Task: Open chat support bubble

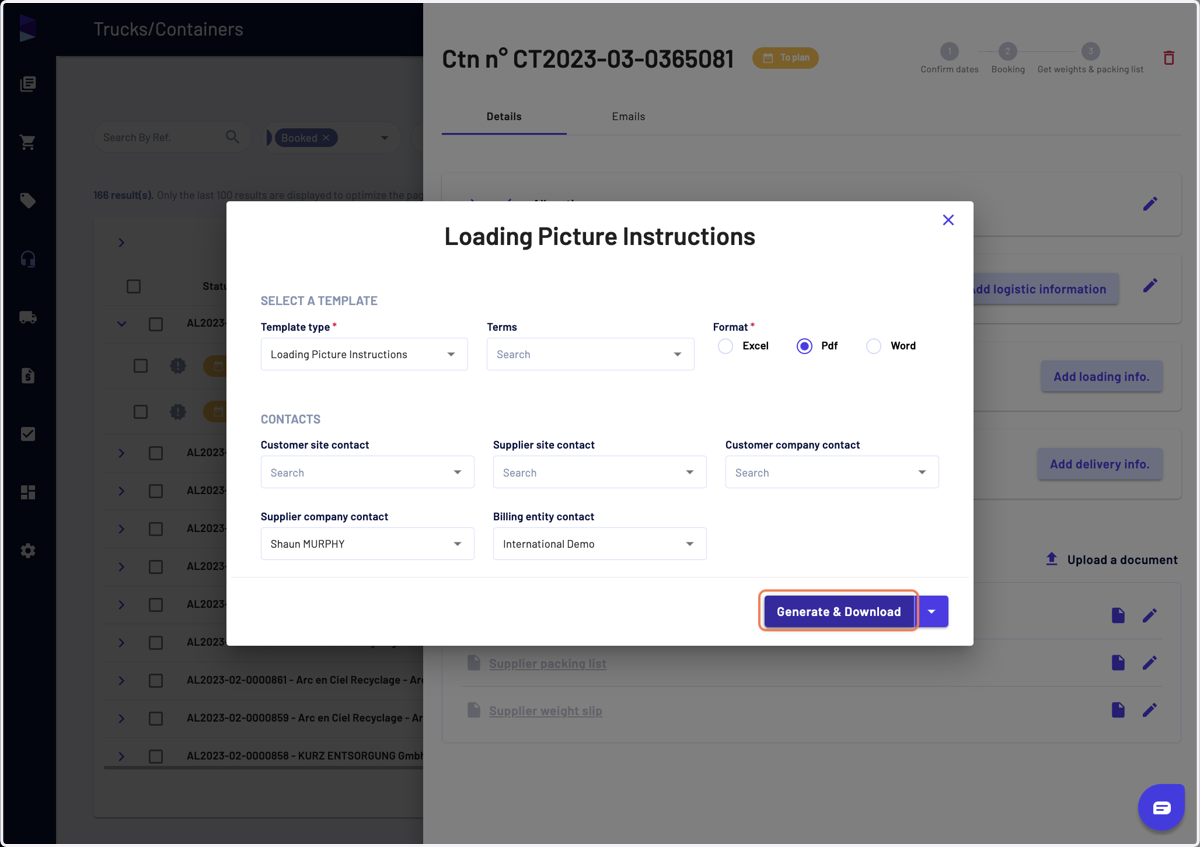Action: click(1161, 808)
